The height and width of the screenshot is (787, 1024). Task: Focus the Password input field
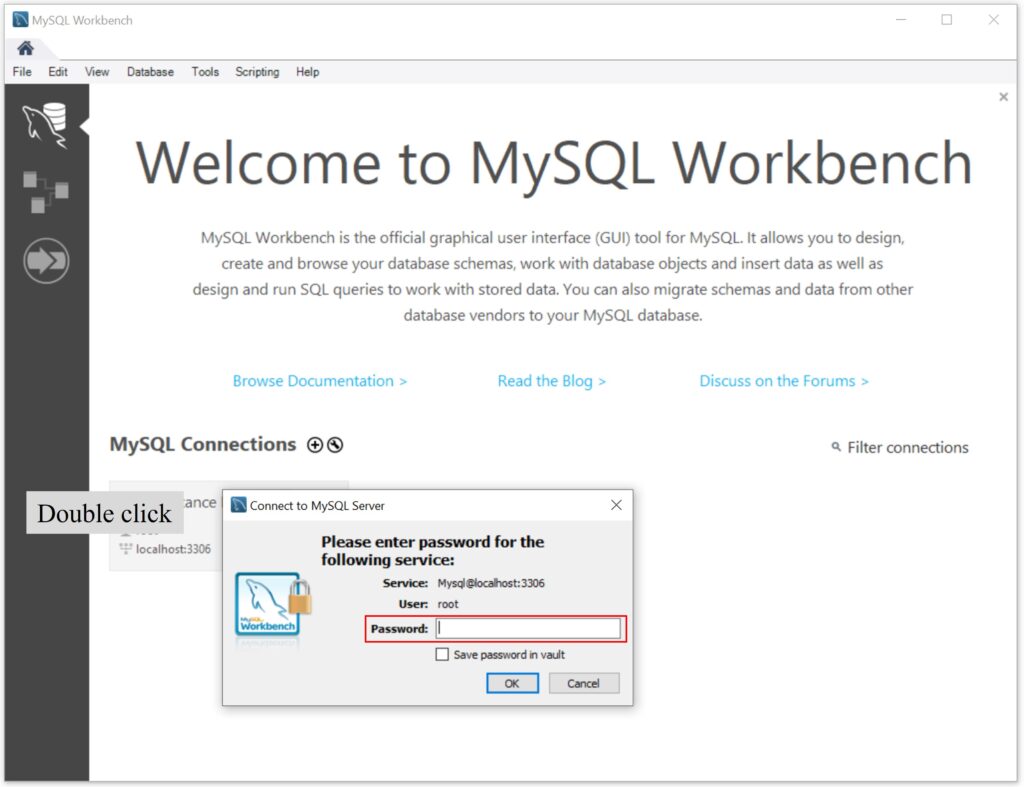tap(528, 628)
